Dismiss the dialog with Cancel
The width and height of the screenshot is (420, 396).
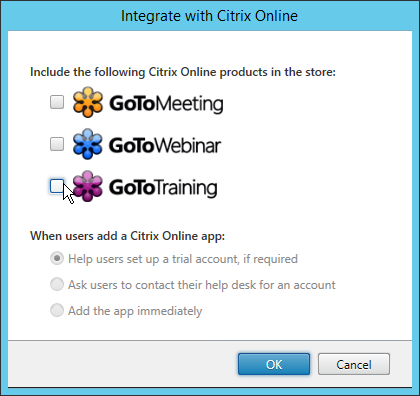pyautogui.click(x=354, y=364)
